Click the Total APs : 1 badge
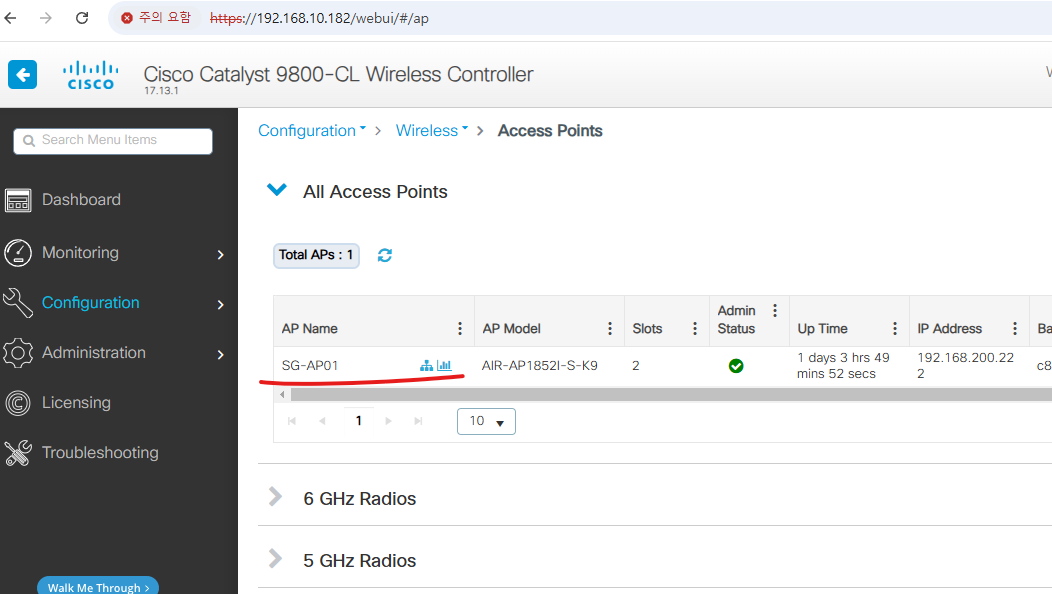The image size is (1052, 594). (x=316, y=255)
